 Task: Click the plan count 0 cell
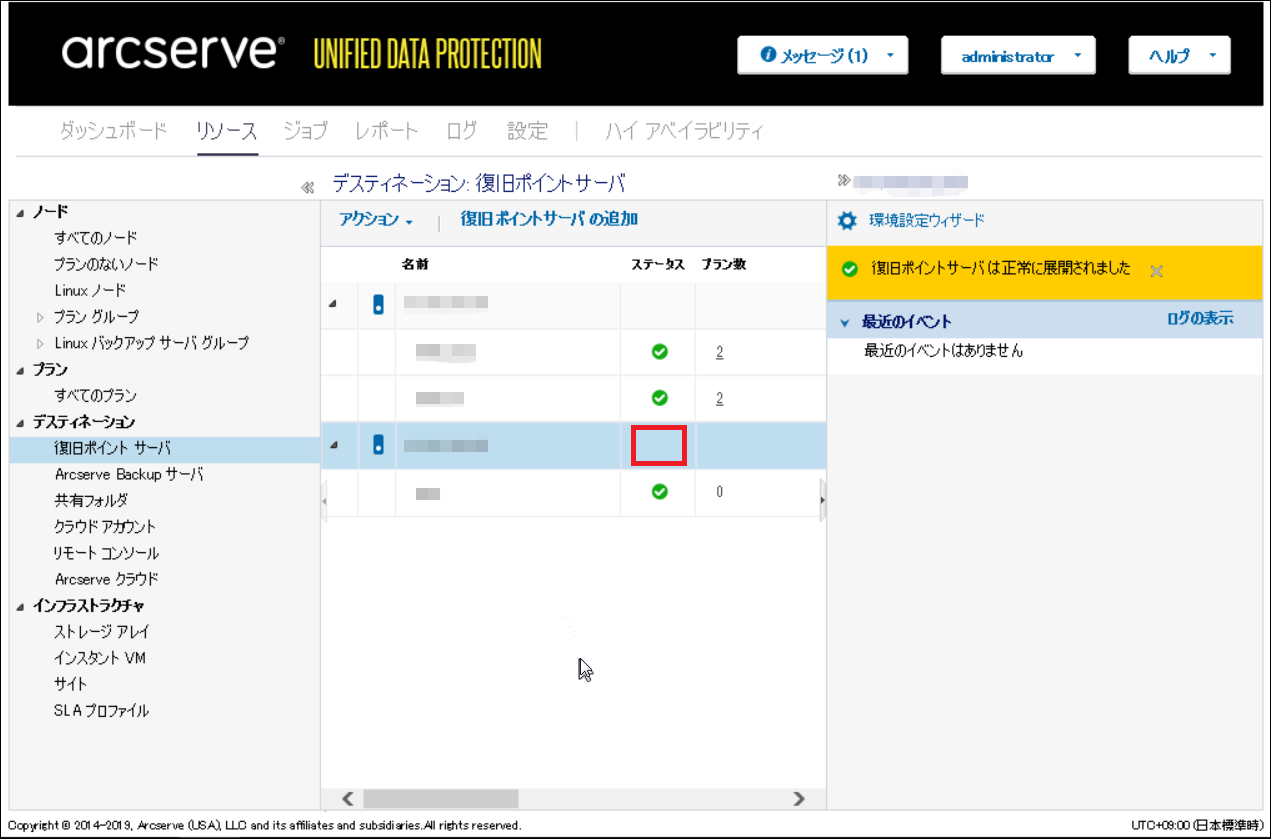pyautogui.click(x=720, y=492)
